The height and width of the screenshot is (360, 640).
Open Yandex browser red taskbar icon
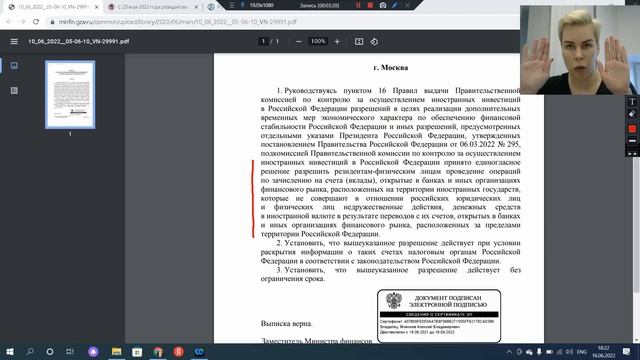pos(178,351)
